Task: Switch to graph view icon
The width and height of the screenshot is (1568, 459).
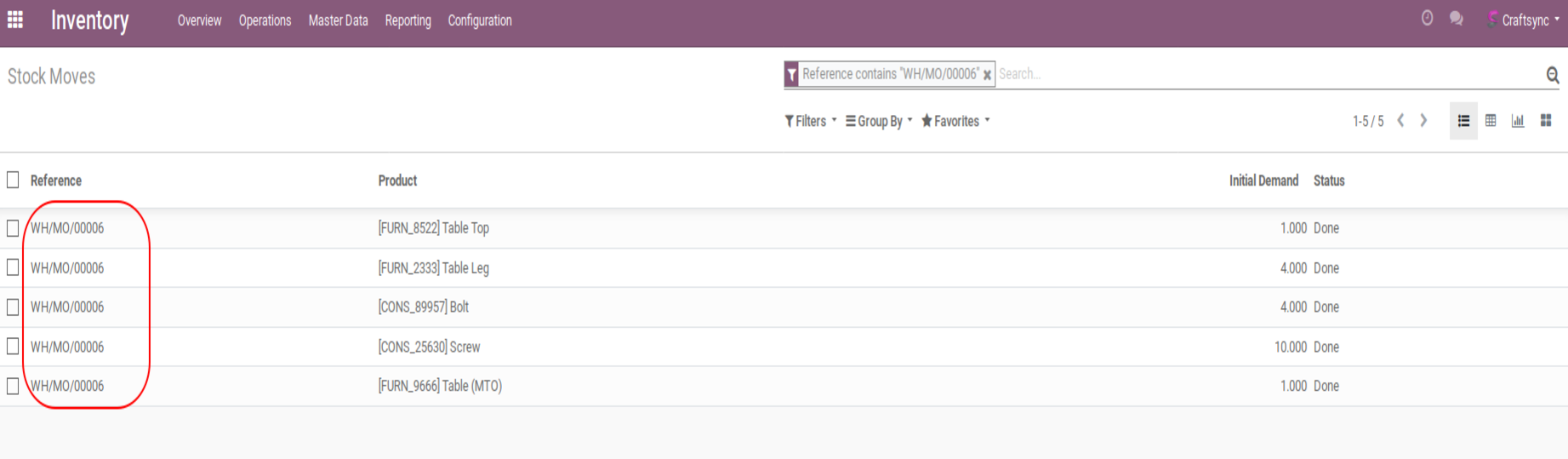Action: coord(1518,121)
